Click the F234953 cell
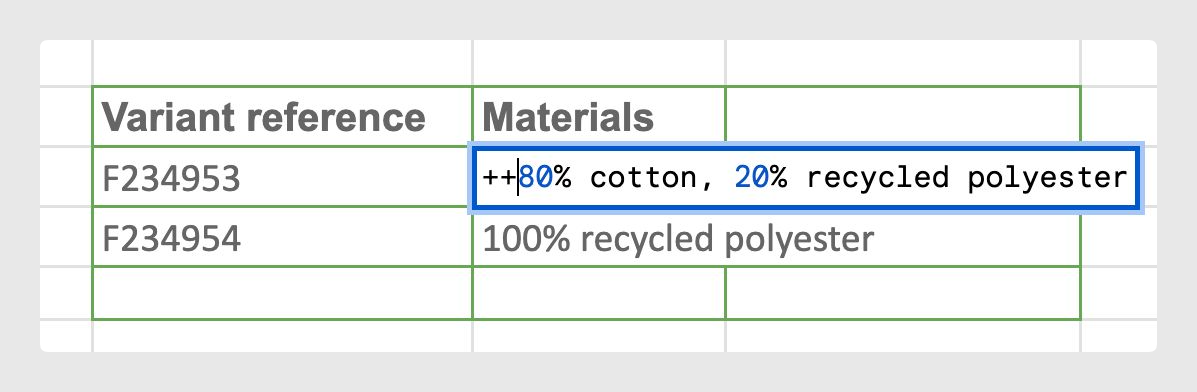1197x392 pixels. (282, 177)
